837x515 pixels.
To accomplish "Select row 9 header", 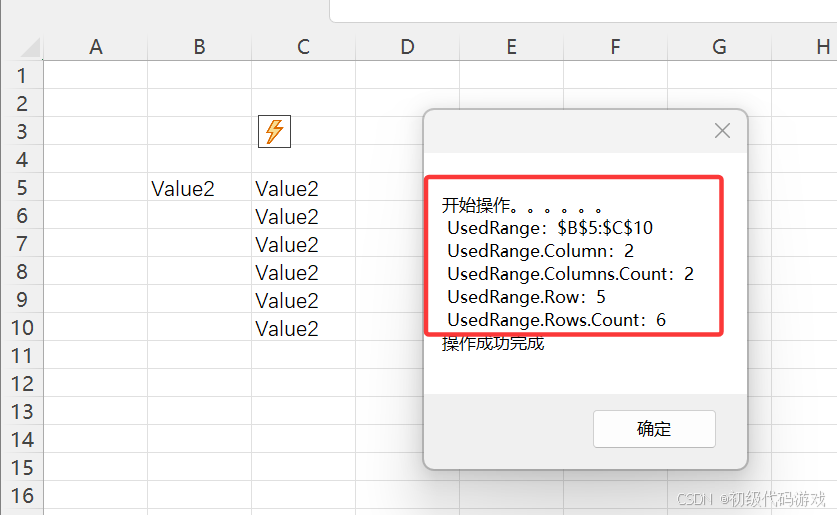I will coord(22,299).
